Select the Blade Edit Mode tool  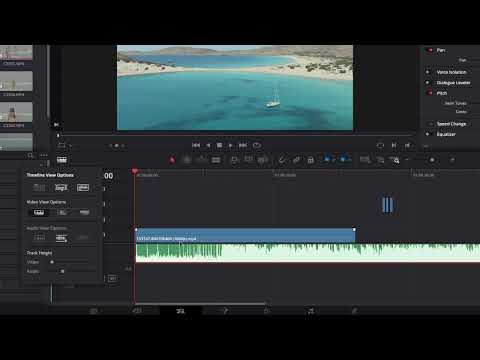pyautogui.click(x=216, y=160)
